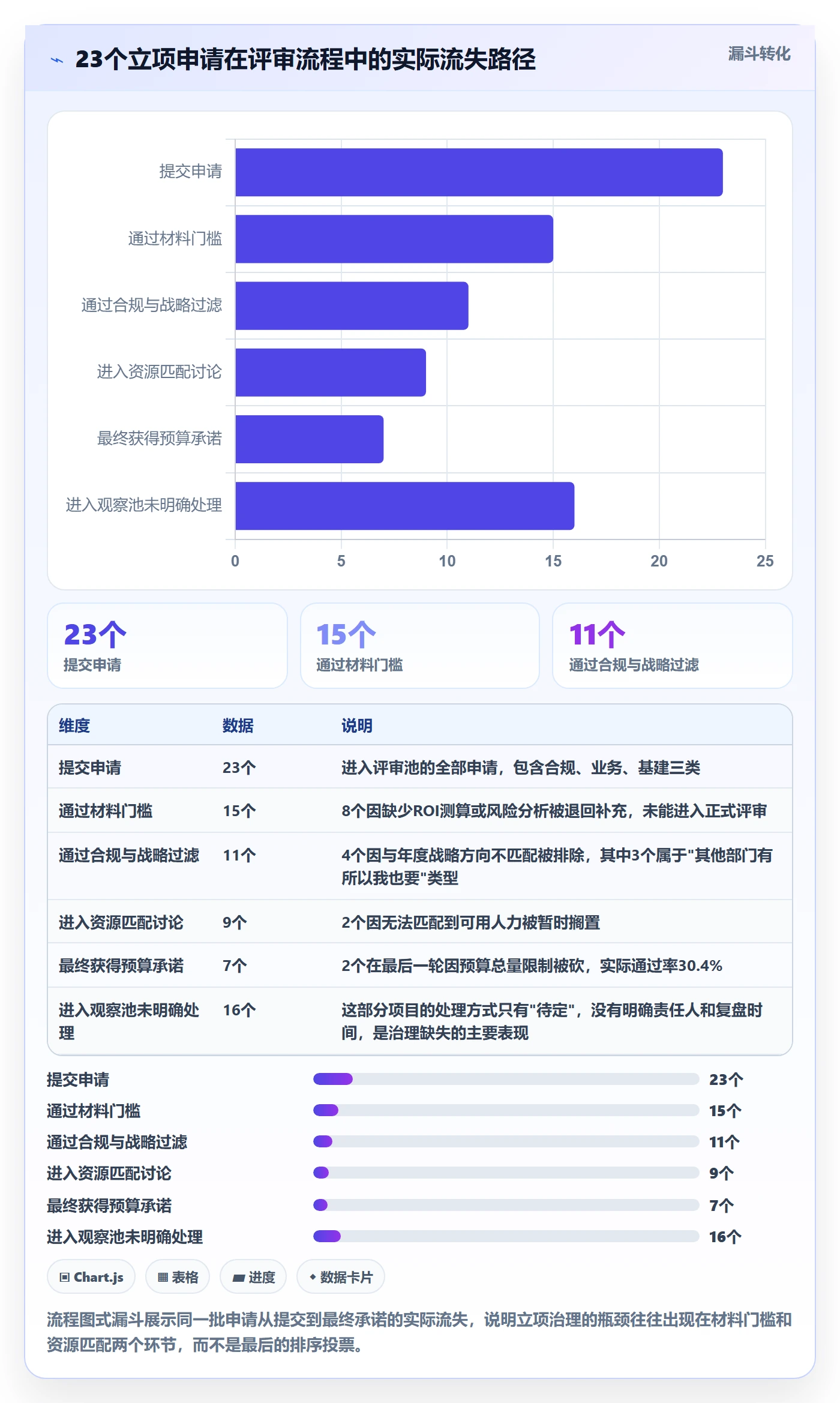Select the 11个 通过合规与战略过滤 stat card

672,646
